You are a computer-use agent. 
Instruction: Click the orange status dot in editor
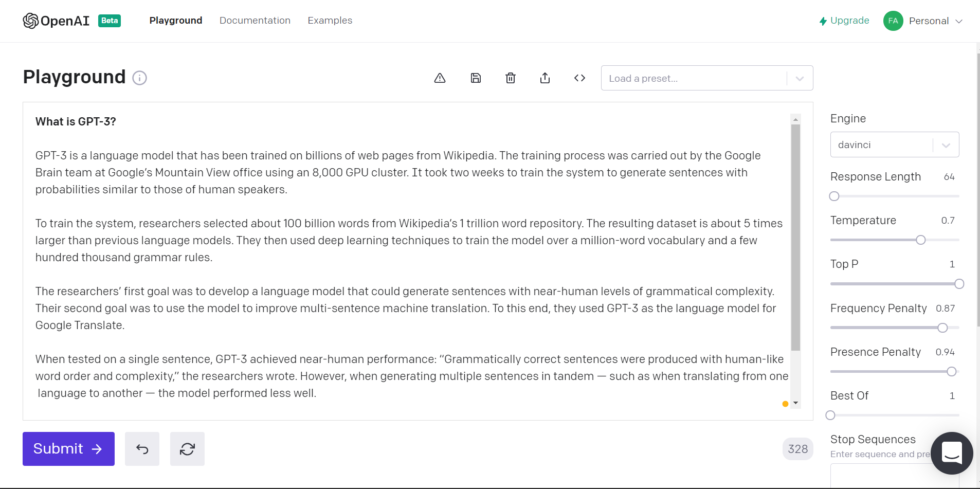tap(785, 404)
